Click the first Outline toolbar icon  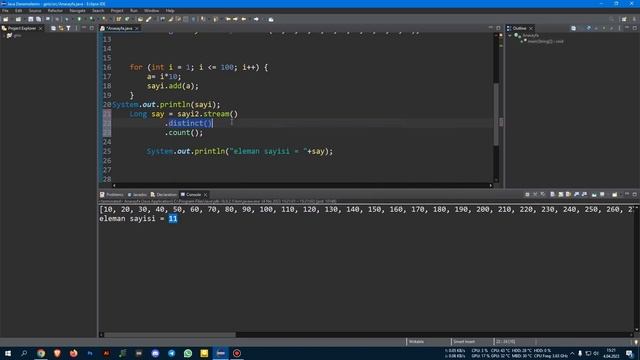click(573, 28)
